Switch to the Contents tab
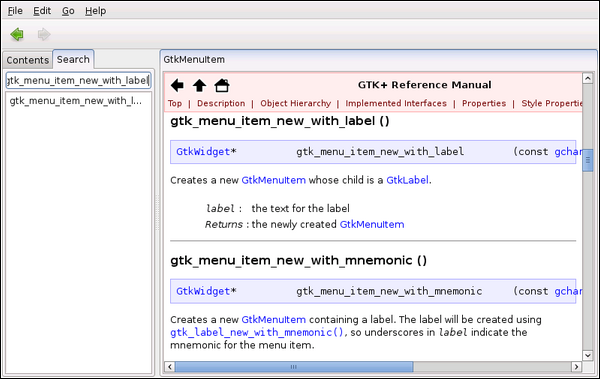Screen dimensions: 600x379 [x=28, y=60]
